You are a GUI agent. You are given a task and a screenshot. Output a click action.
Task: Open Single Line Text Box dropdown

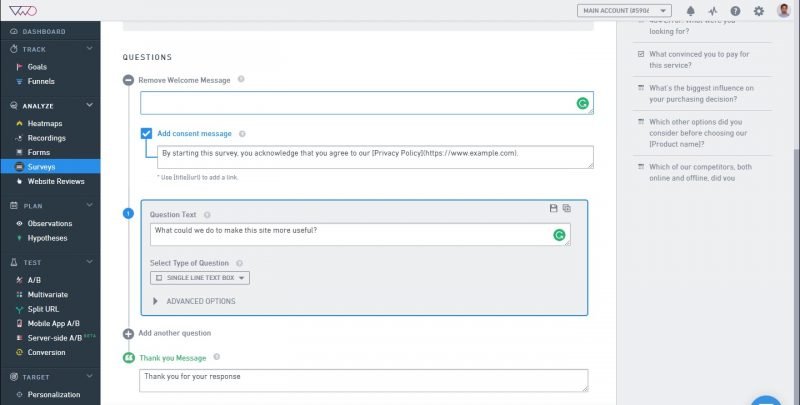click(x=199, y=278)
